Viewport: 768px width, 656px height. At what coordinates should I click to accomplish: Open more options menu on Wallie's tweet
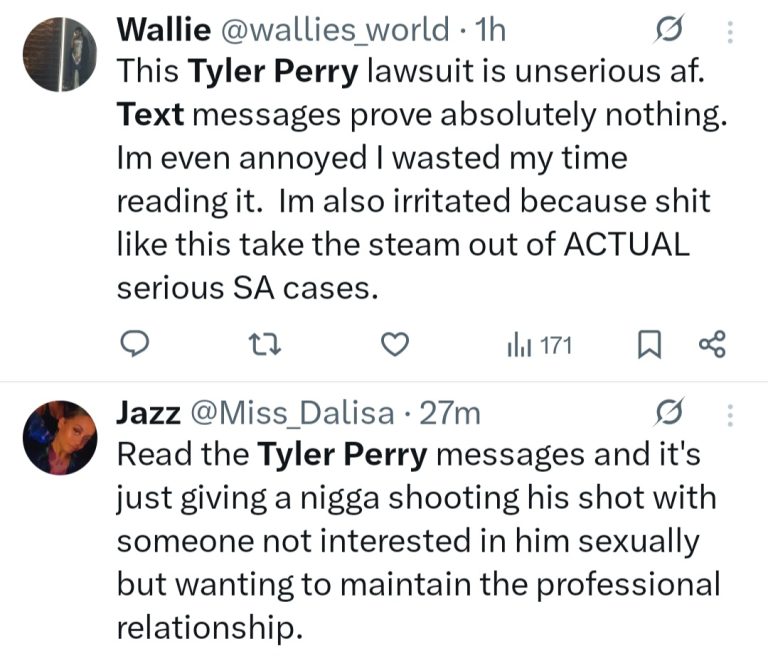tap(729, 33)
